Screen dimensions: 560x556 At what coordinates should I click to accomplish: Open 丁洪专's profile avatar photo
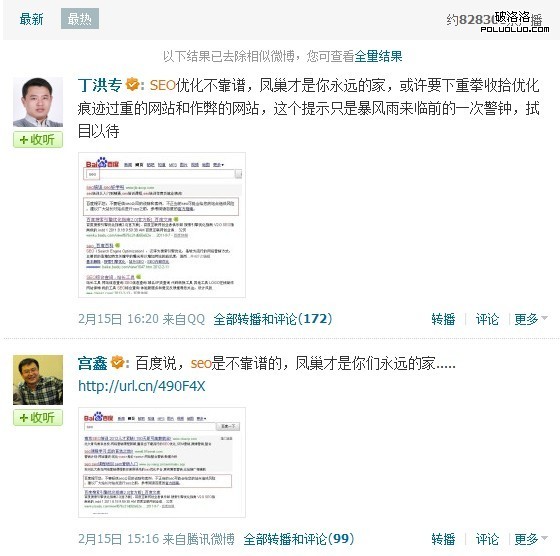(x=38, y=102)
